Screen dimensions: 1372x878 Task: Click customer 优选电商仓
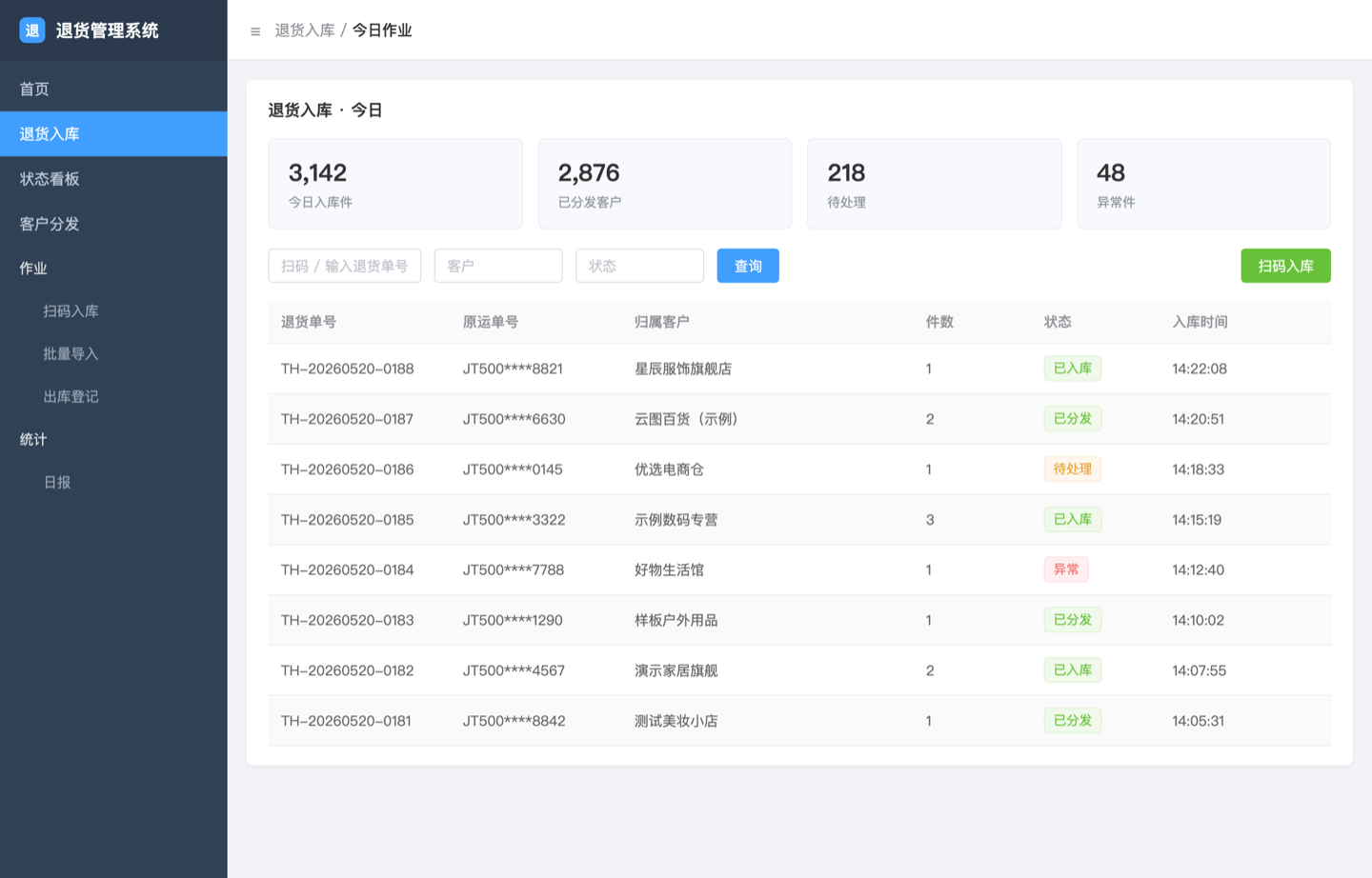point(670,469)
